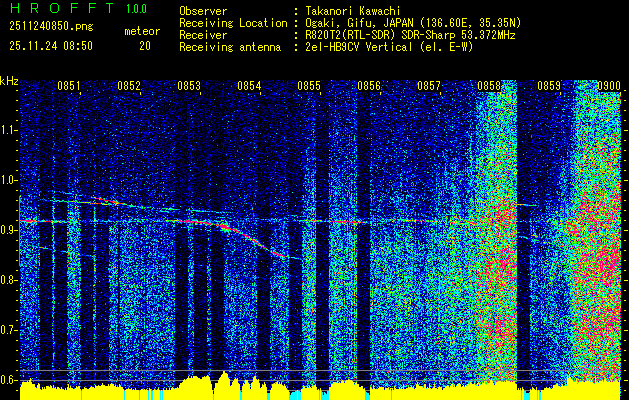Image resolution: width=629 pixels, height=400 pixels.
Task: Click the 1.0 kHz frequency label
Action: click(8, 181)
